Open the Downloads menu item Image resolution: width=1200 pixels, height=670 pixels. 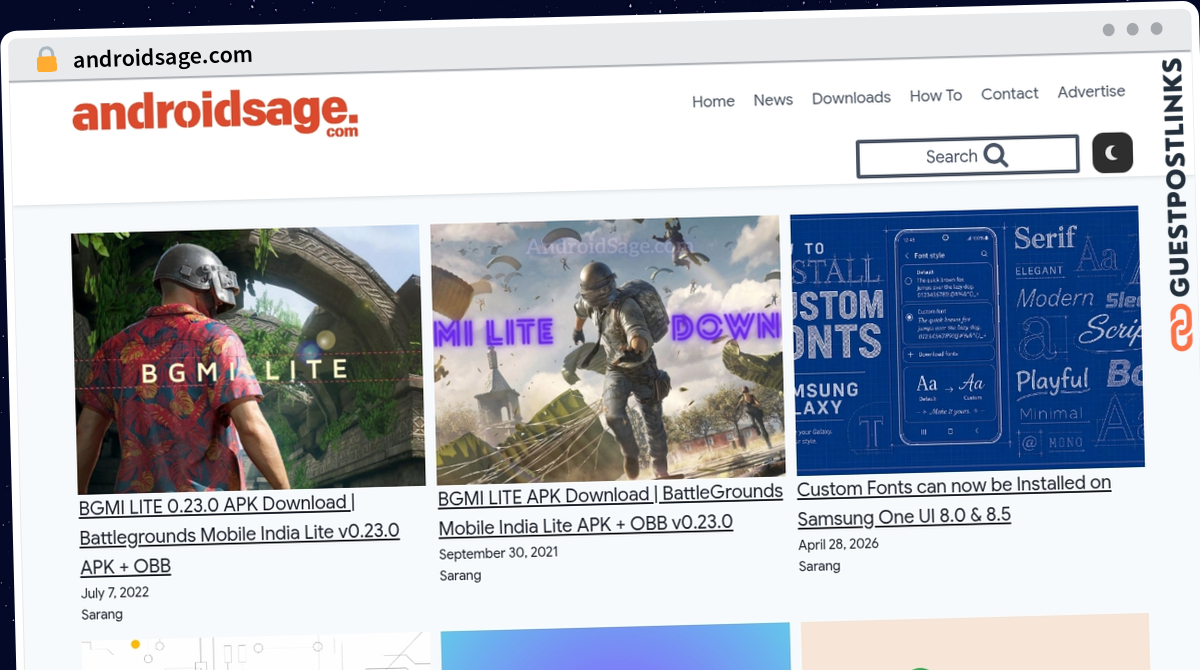pos(851,98)
